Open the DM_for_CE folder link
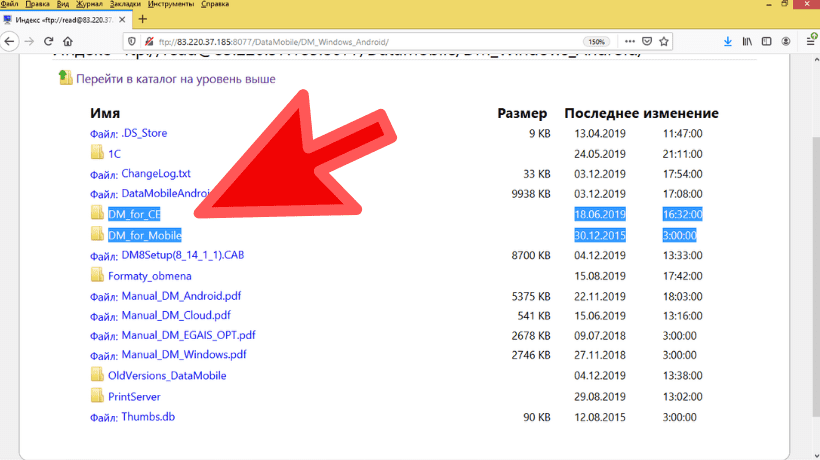The width and height of the screenshot is (820, 460). pyautogui.click(x=134, y=214)
